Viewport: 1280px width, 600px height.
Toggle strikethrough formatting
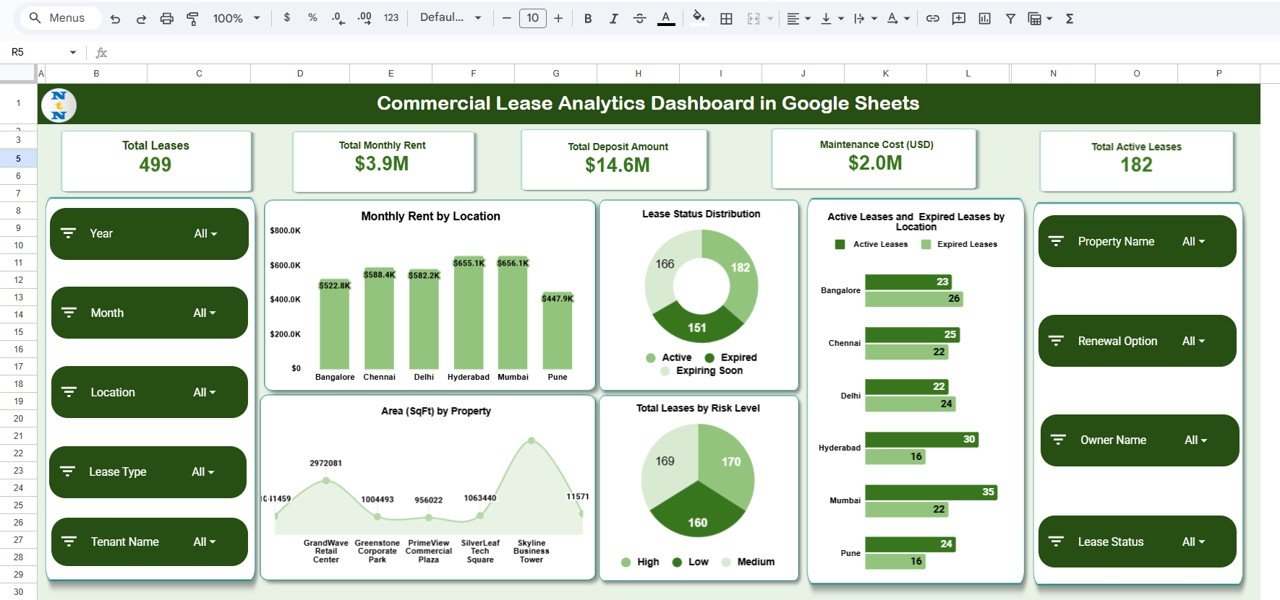639,18
